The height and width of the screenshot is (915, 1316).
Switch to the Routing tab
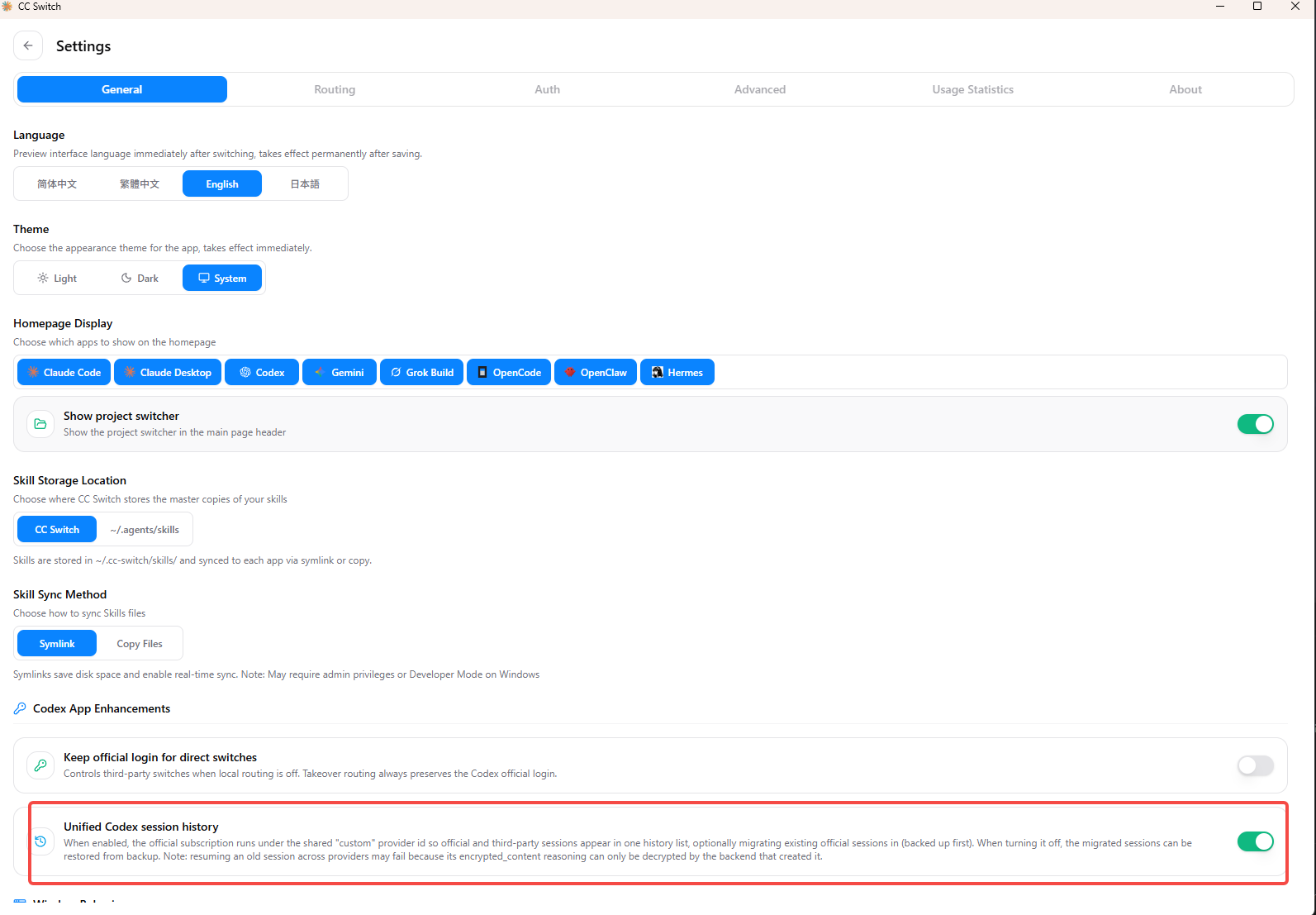(x=335, y=89)
